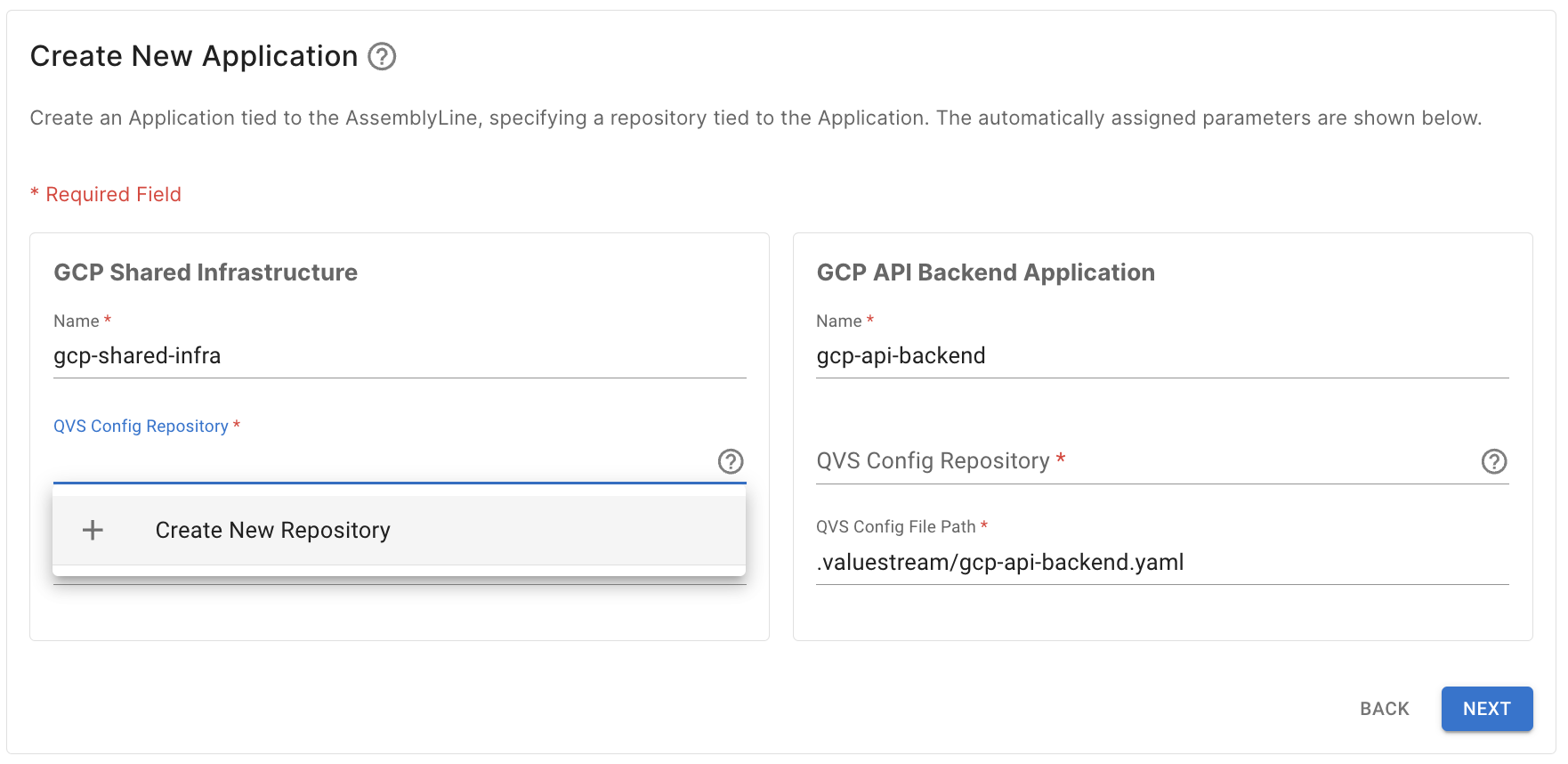Click the GCP API Backend Application heading

[x=985, y=272]
